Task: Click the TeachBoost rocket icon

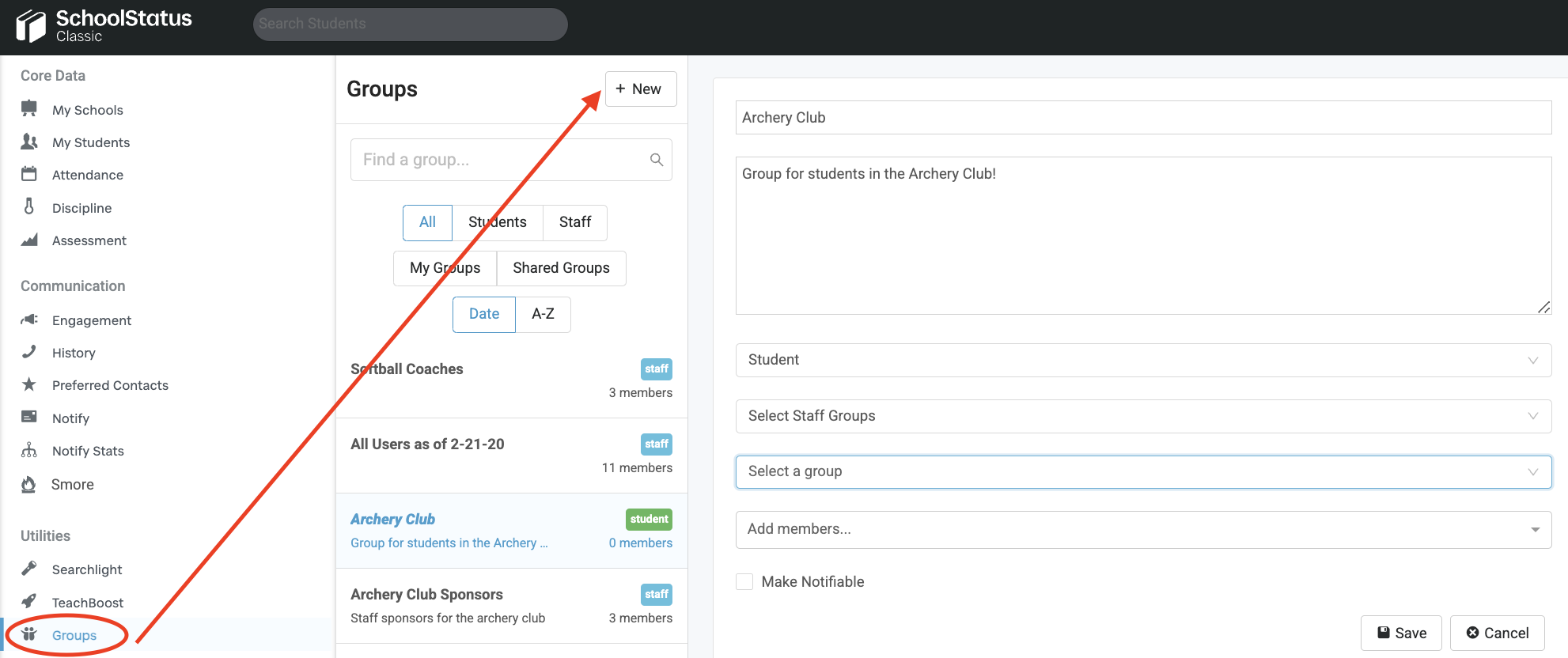Action: click(x=29, y=601)
